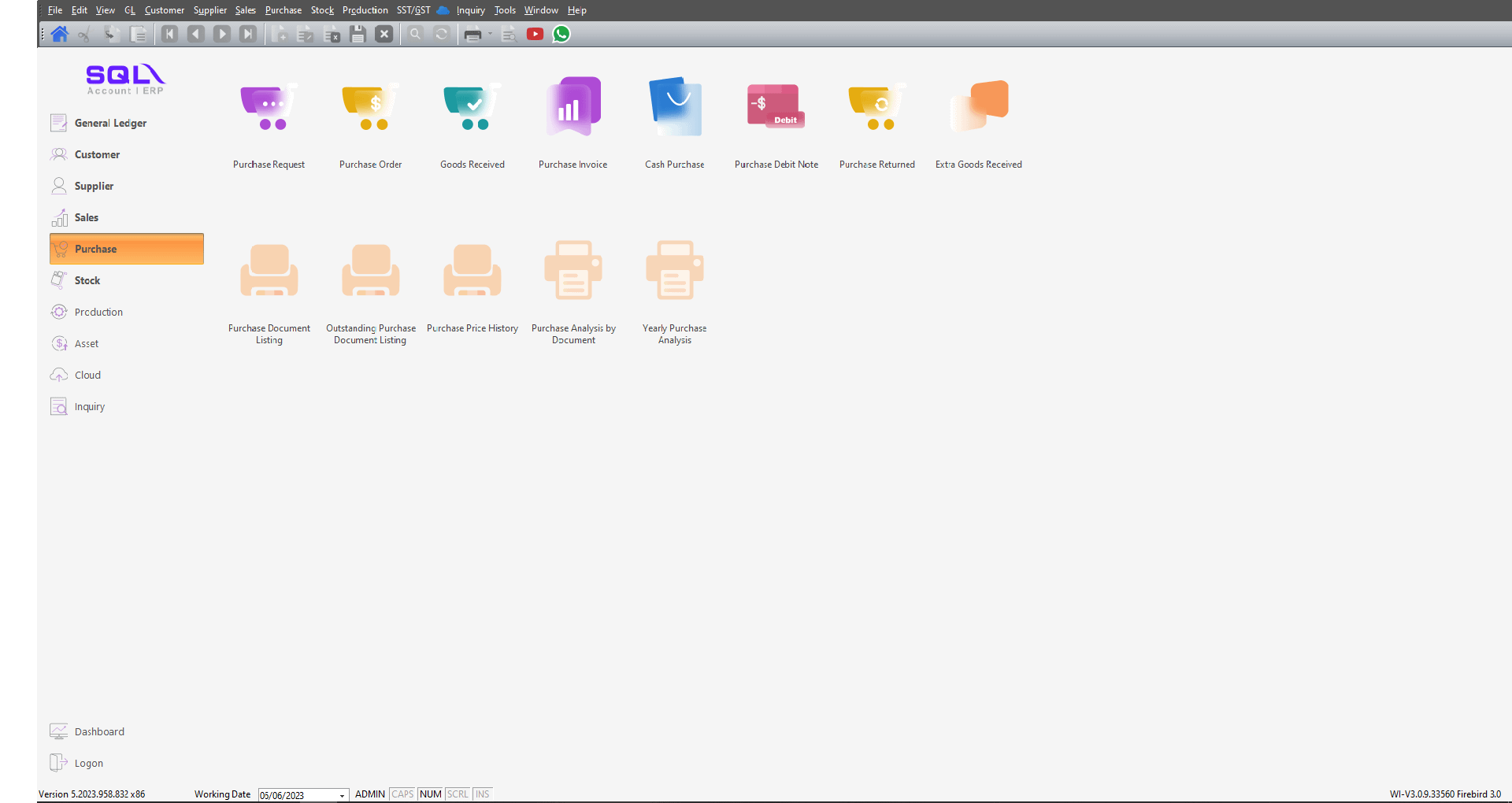Image resolution: width=1512 pixels, height=803 pixels.
Task: Open the Cash Purchase bag icon
Action: pyautogui.click(x=675, y=108)
